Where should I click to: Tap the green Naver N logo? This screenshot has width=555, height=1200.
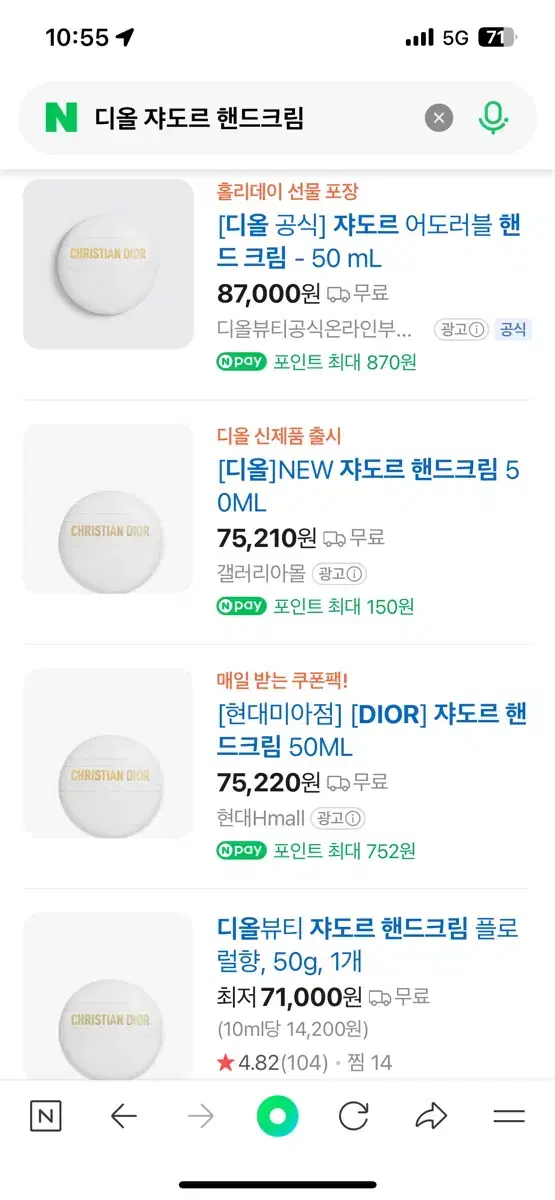[61, 118]
